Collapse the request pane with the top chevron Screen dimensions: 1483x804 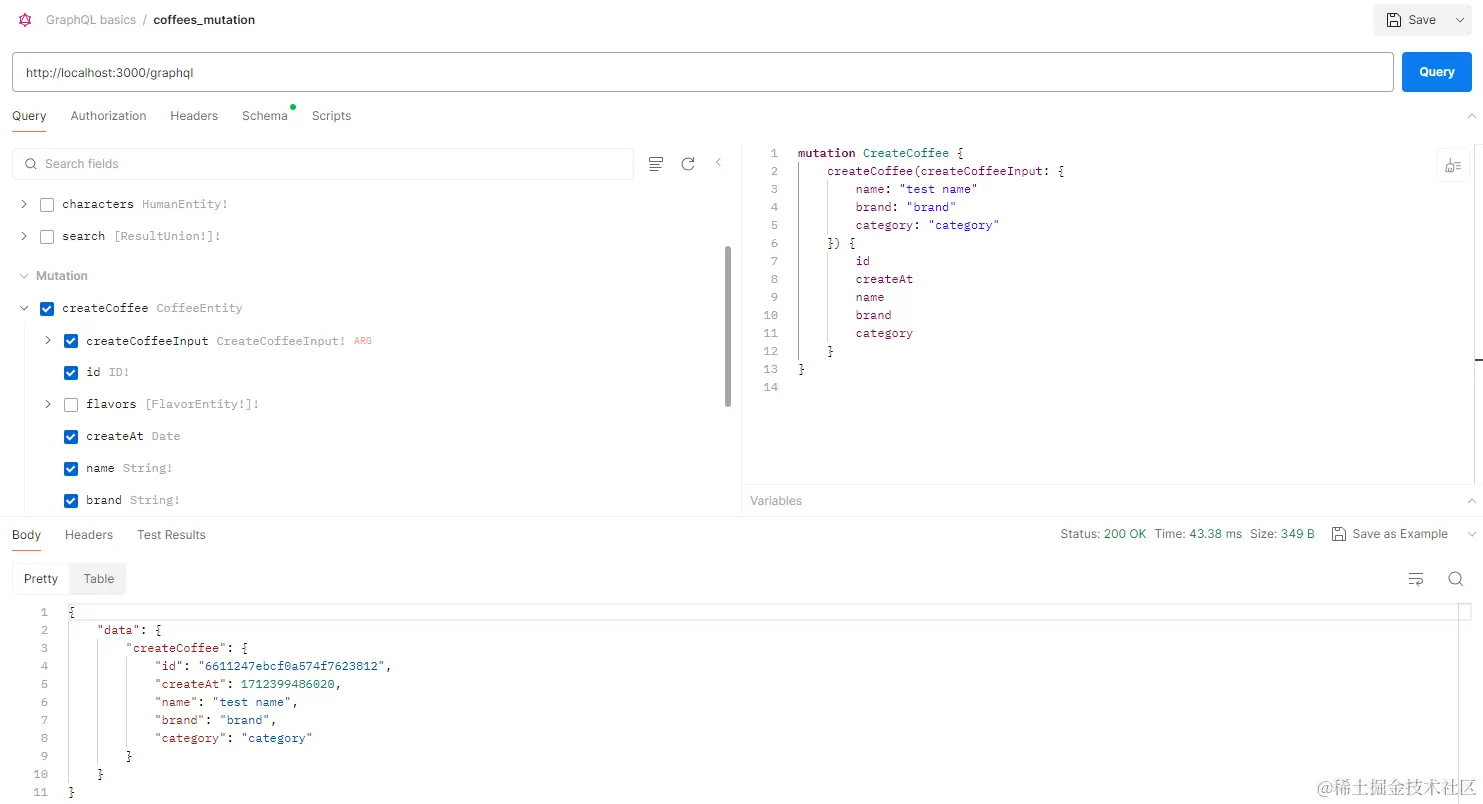1471,116
